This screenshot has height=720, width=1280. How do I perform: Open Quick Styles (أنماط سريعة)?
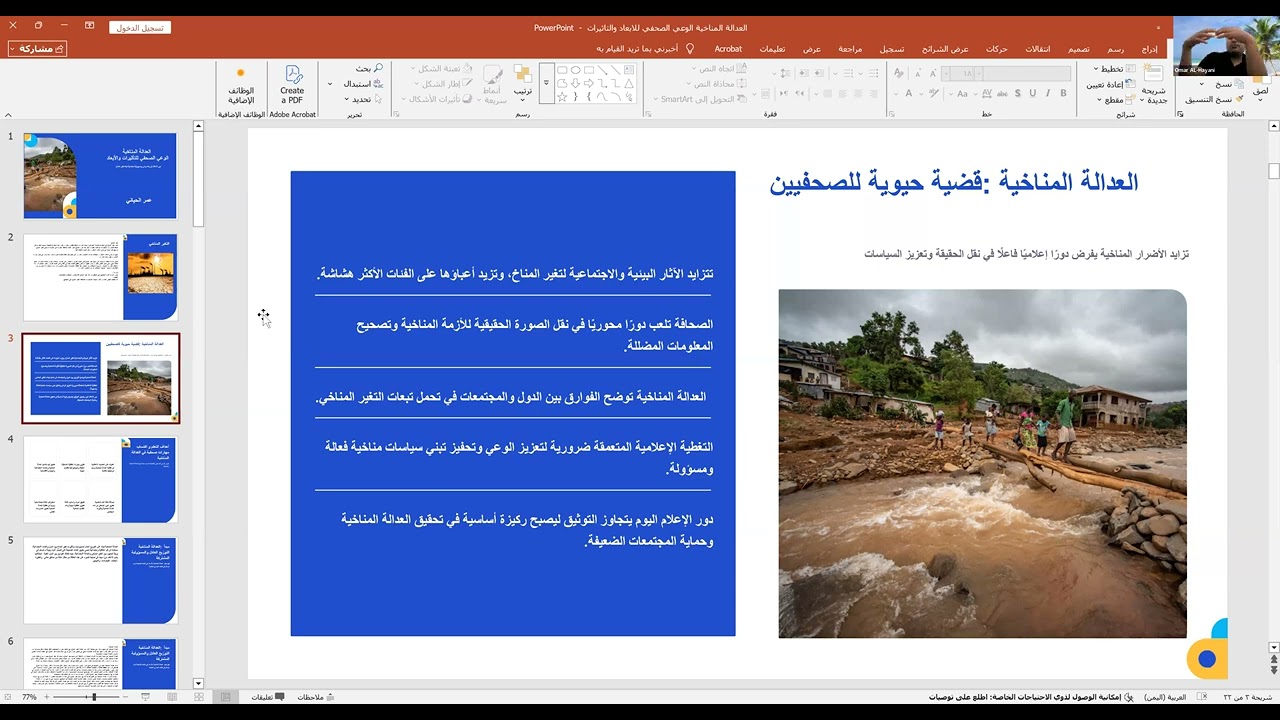(492, 85)
